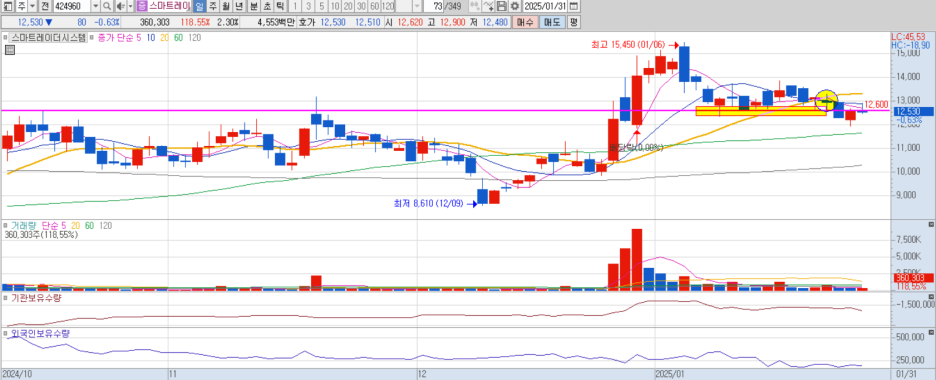Image resolution: width=936 pixels, height=380 pixels.
Task: Switch to 월 monthly period tab
Action: pyautogui.click(x=225, y=7)
